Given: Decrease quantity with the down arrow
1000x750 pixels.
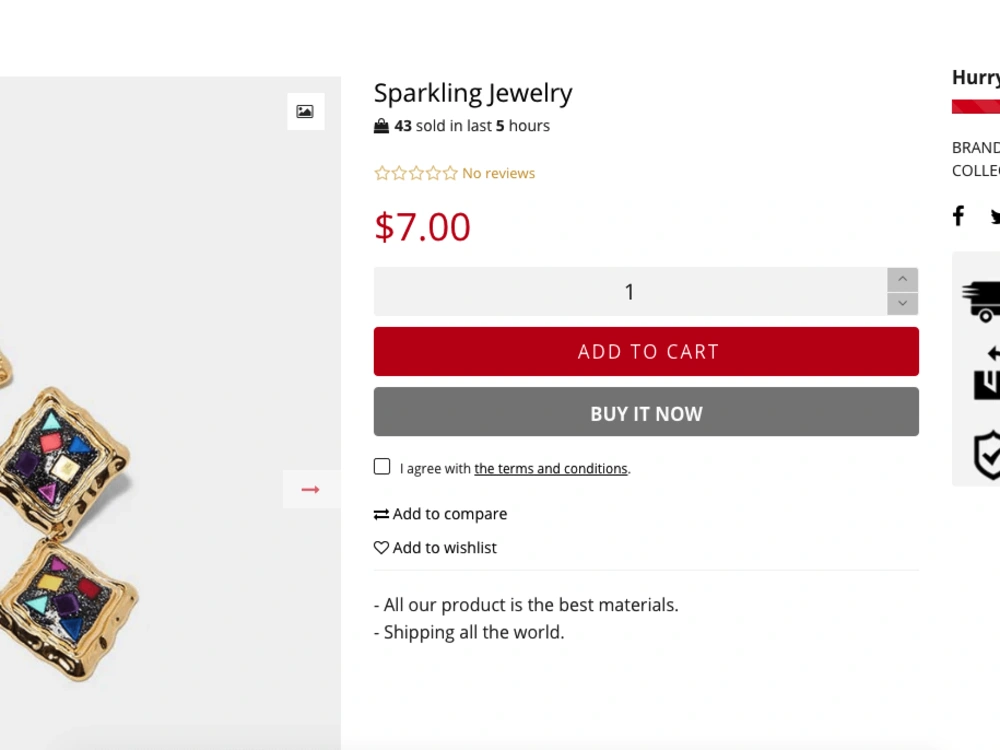Looking at the screenshot, I should point(902,303).
